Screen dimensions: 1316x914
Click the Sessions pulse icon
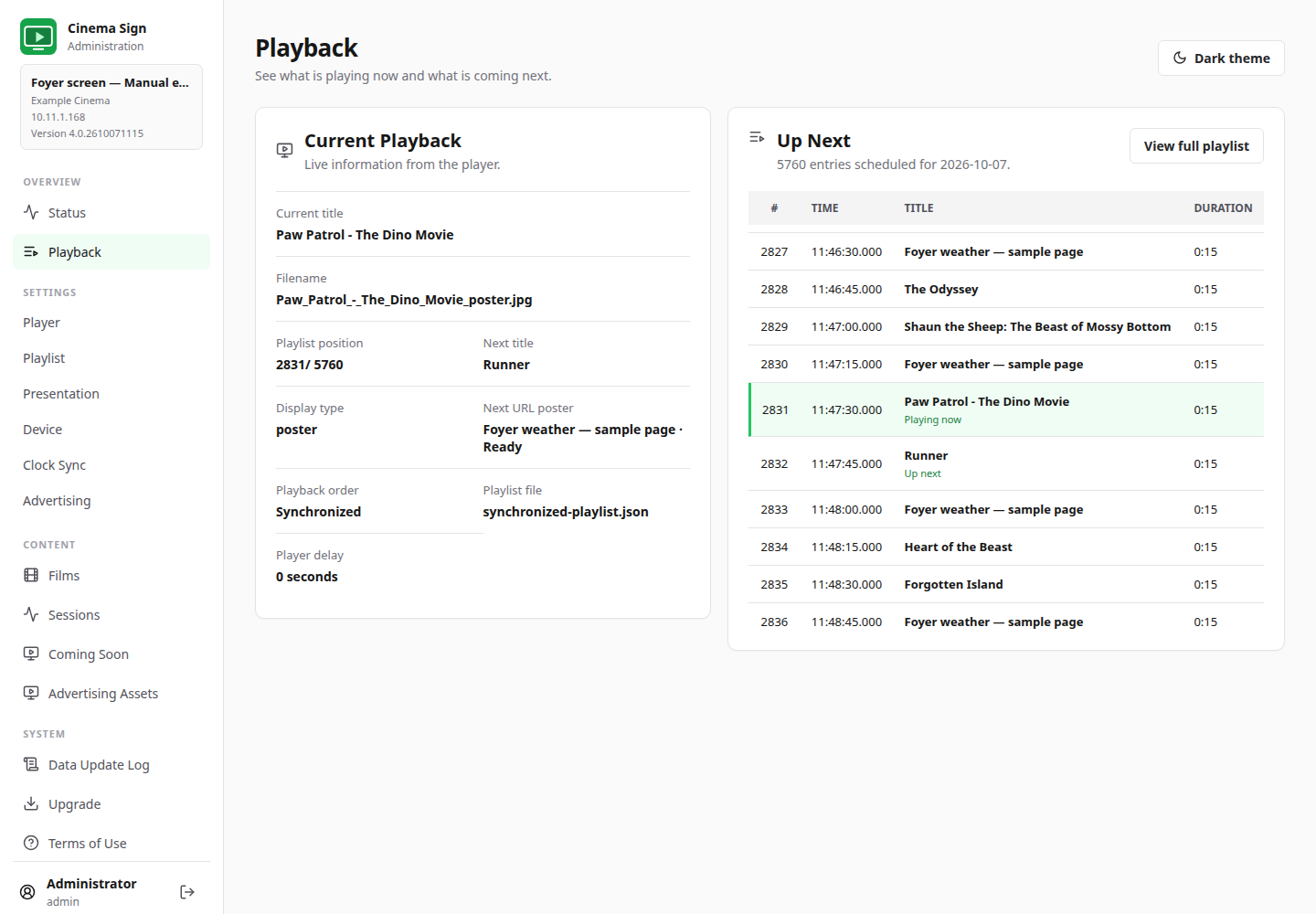[31, 614]
